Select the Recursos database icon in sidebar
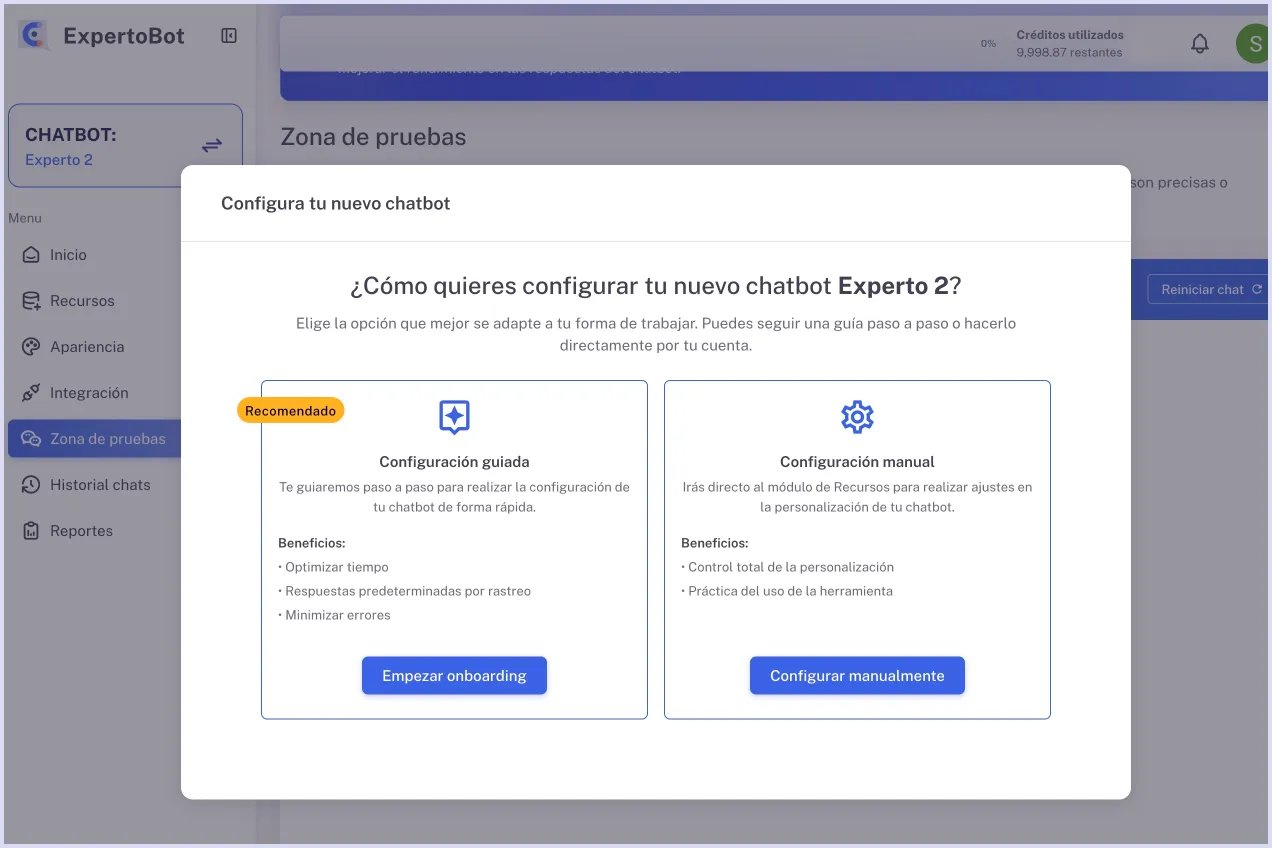 pyautogui.click(x=30, y=300)
